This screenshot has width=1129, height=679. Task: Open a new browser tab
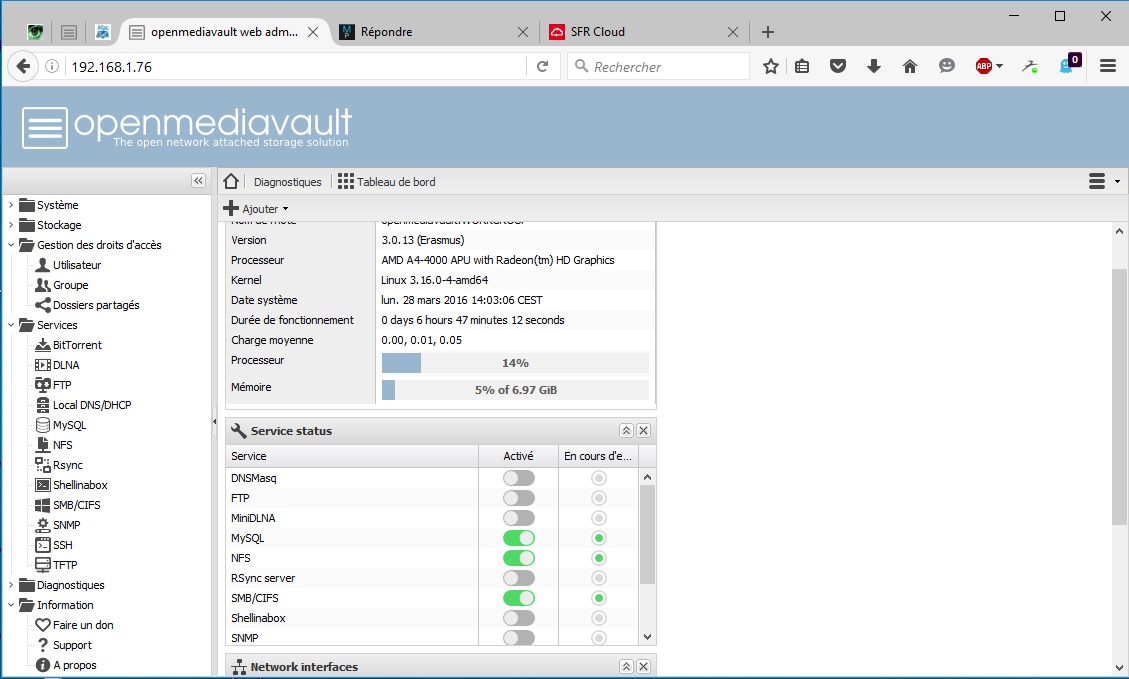(768, 32)
